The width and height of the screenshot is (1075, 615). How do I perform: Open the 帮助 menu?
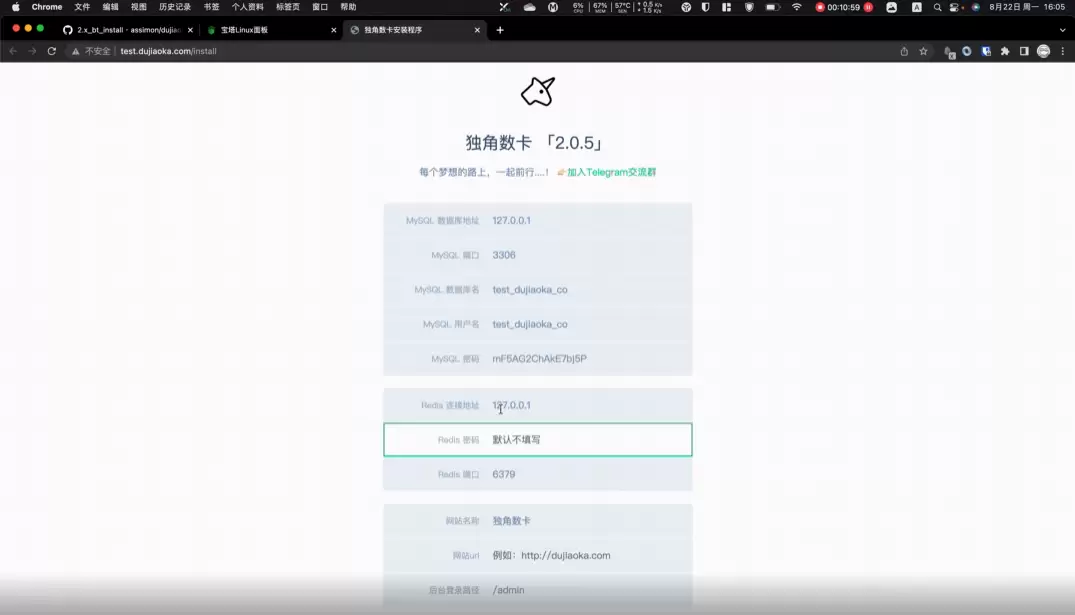tap(348, 7)
